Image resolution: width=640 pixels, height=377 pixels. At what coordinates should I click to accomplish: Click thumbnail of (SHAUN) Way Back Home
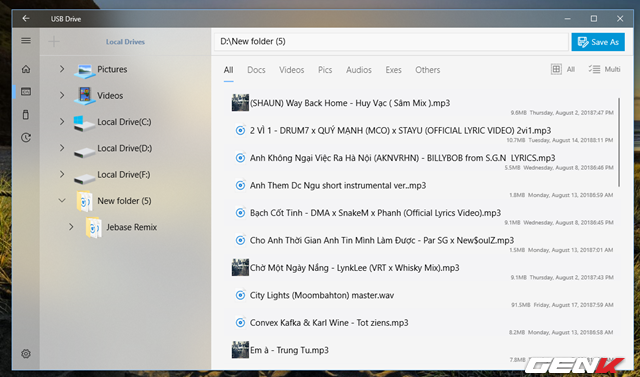coord(240,103)
